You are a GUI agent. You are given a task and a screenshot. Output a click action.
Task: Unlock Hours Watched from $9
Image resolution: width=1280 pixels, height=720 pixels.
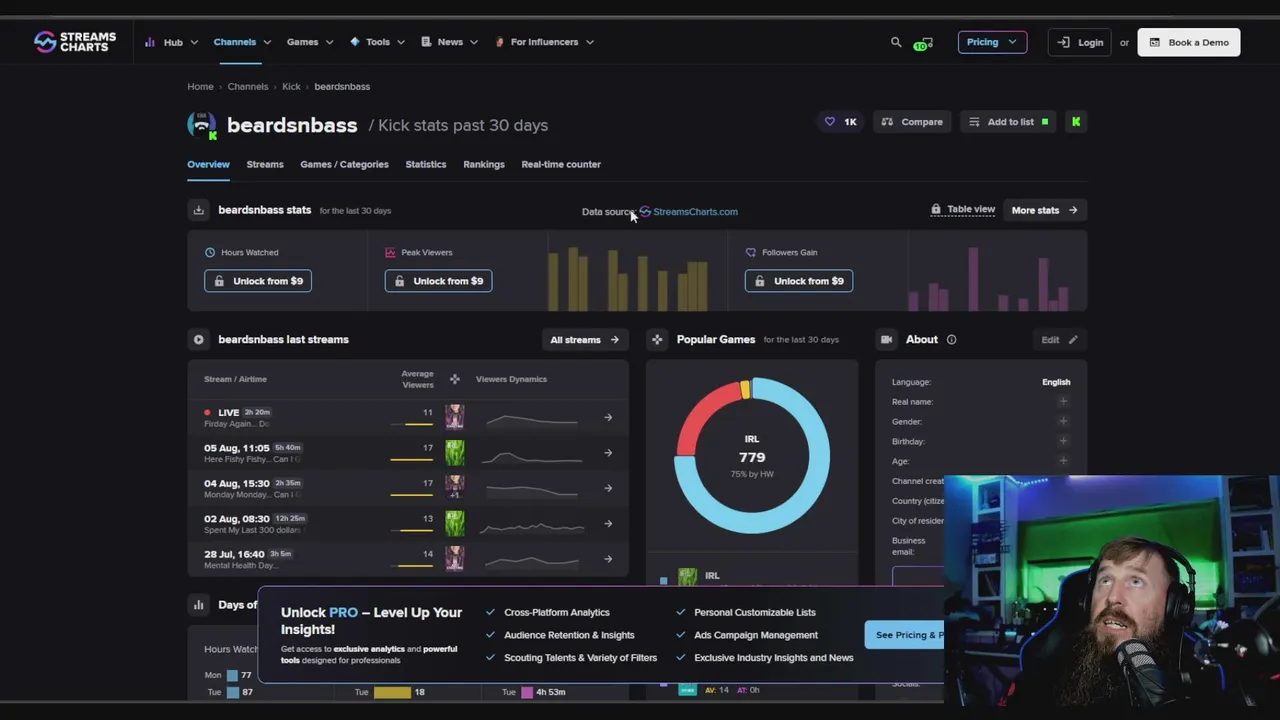coord(258,281)
